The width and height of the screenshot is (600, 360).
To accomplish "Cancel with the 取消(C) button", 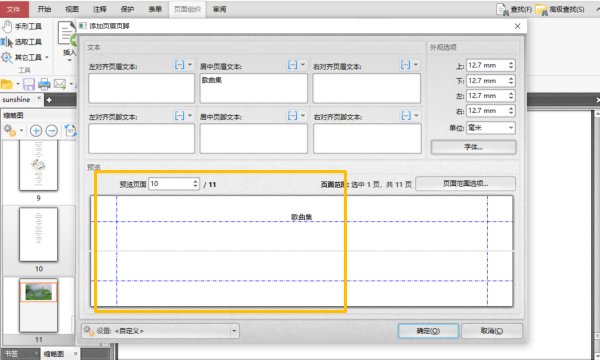I will (492, 331).
